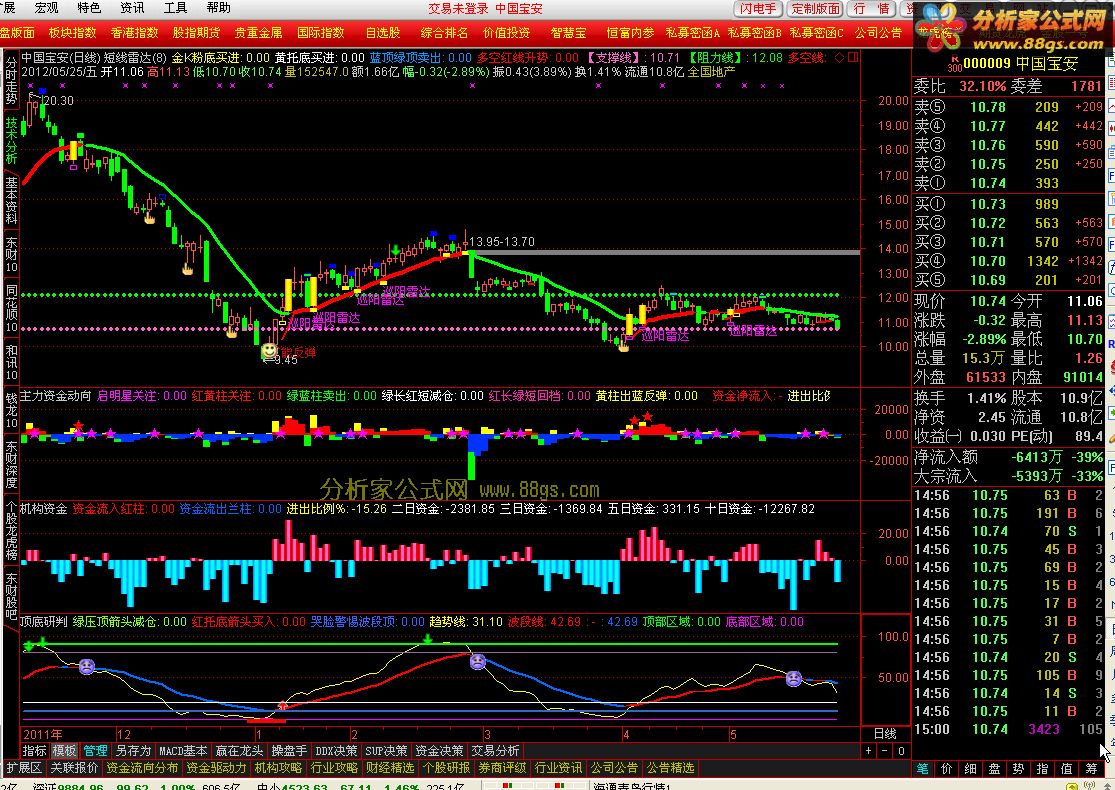Click the 日线 period selector
This screenshot has width=1115, height=790.
(x=885, y=734)
